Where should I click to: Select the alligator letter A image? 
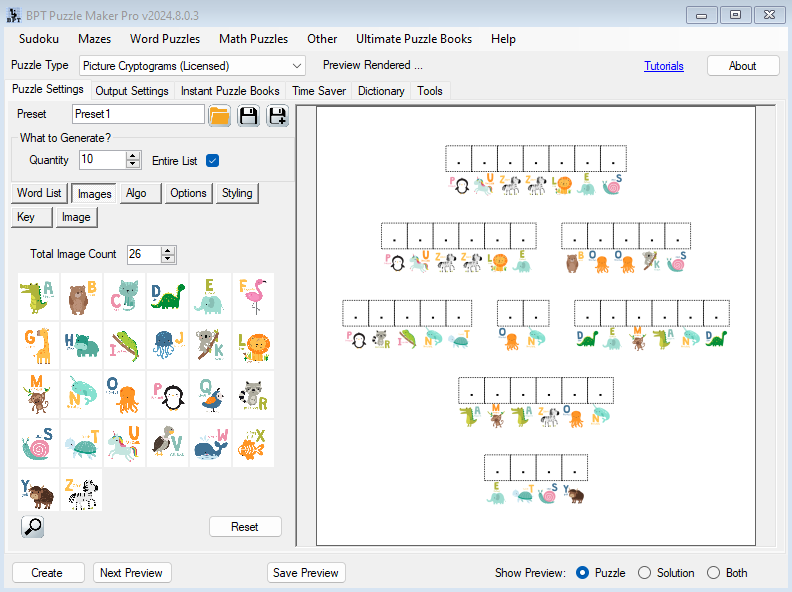coord(39,297)
